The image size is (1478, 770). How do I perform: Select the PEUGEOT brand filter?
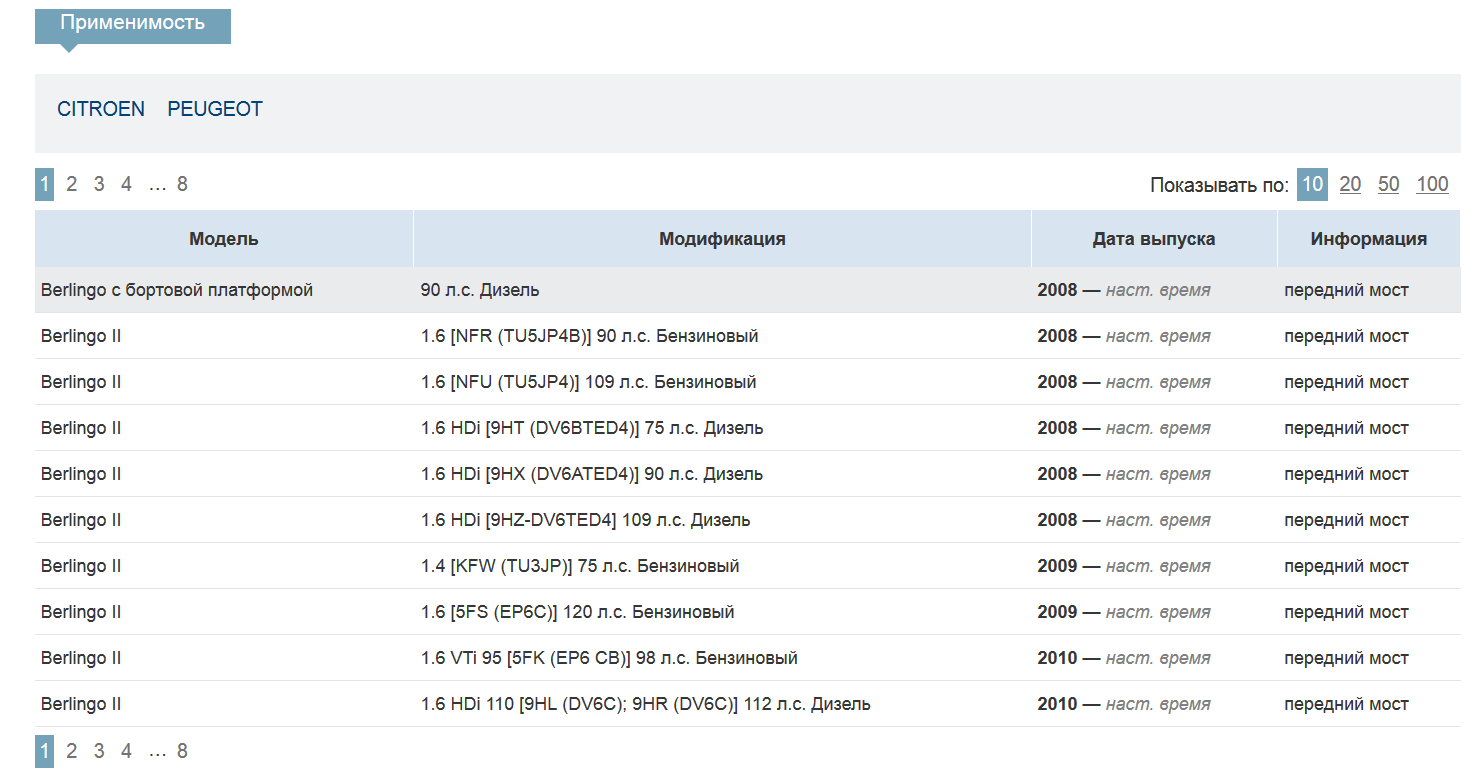(x=215, y=109)
